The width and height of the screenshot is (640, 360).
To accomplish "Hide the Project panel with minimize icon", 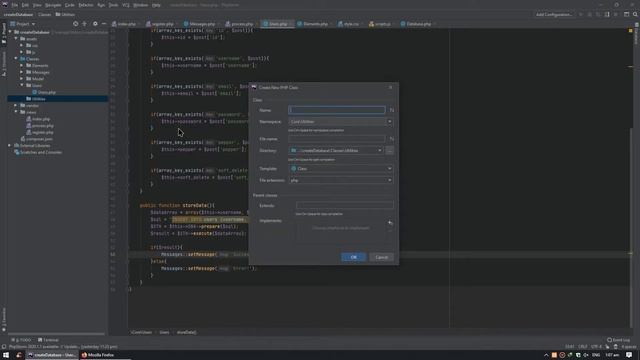I will 104,24.
